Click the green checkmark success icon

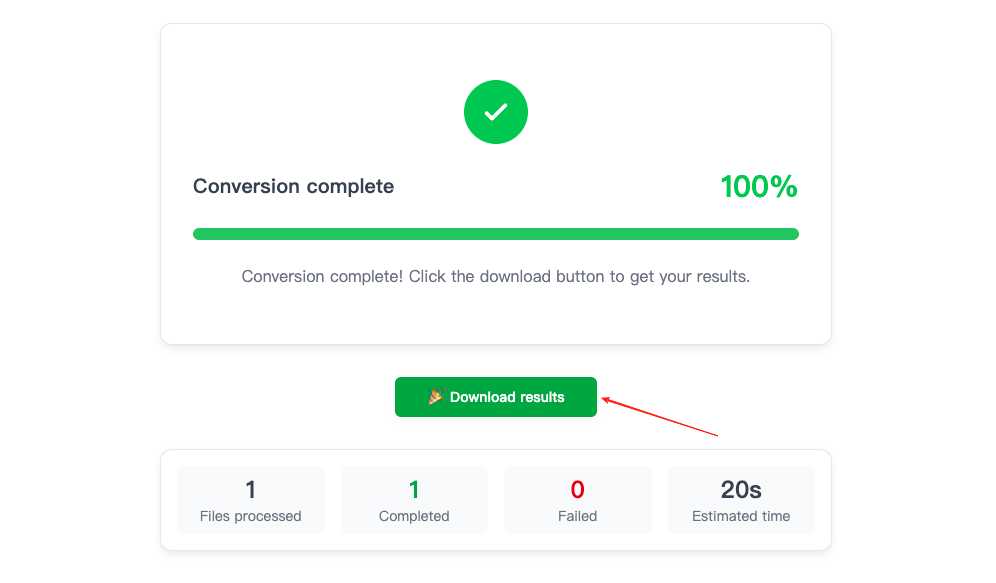pyautogui.click(x=495, y=112)
